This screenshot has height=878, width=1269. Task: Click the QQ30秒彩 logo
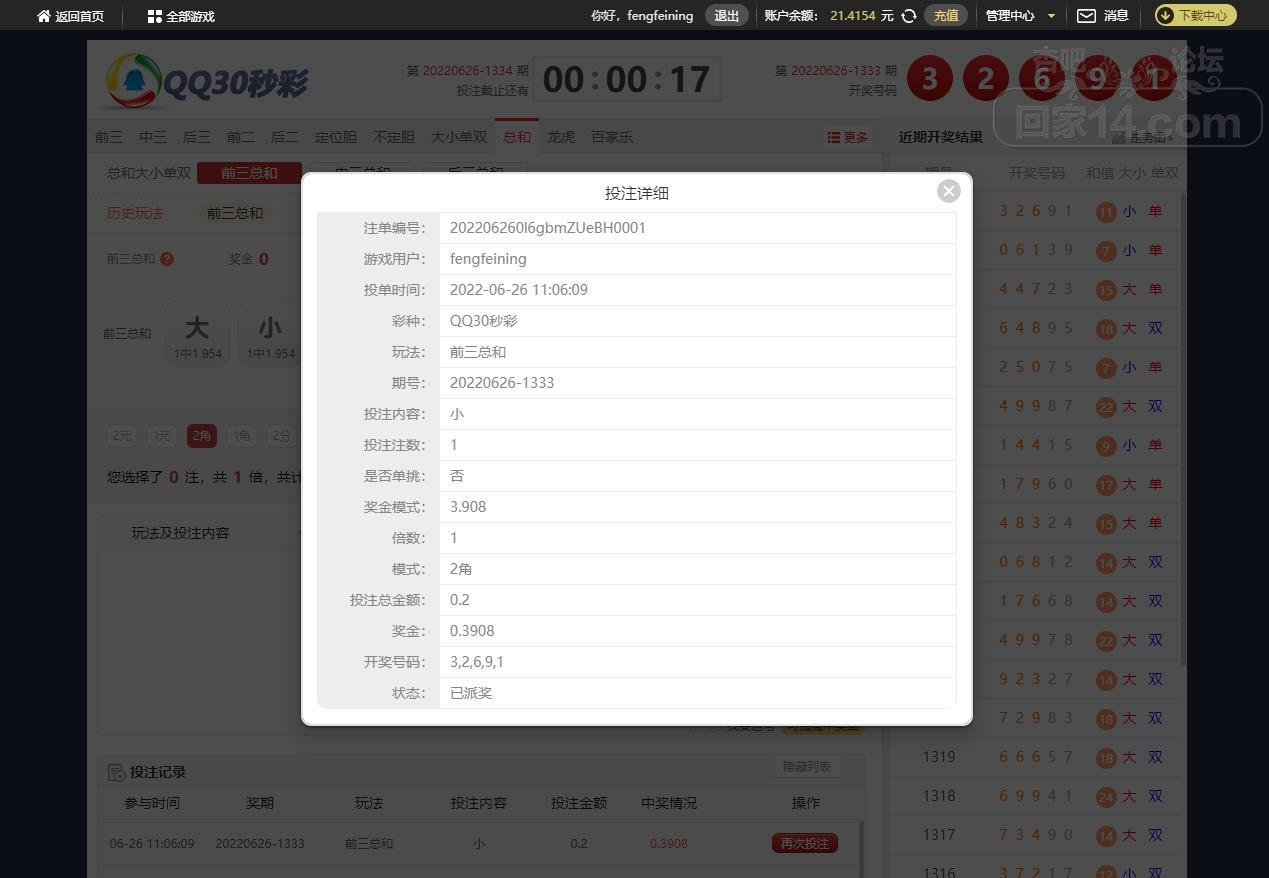click(x=207, y=81)
